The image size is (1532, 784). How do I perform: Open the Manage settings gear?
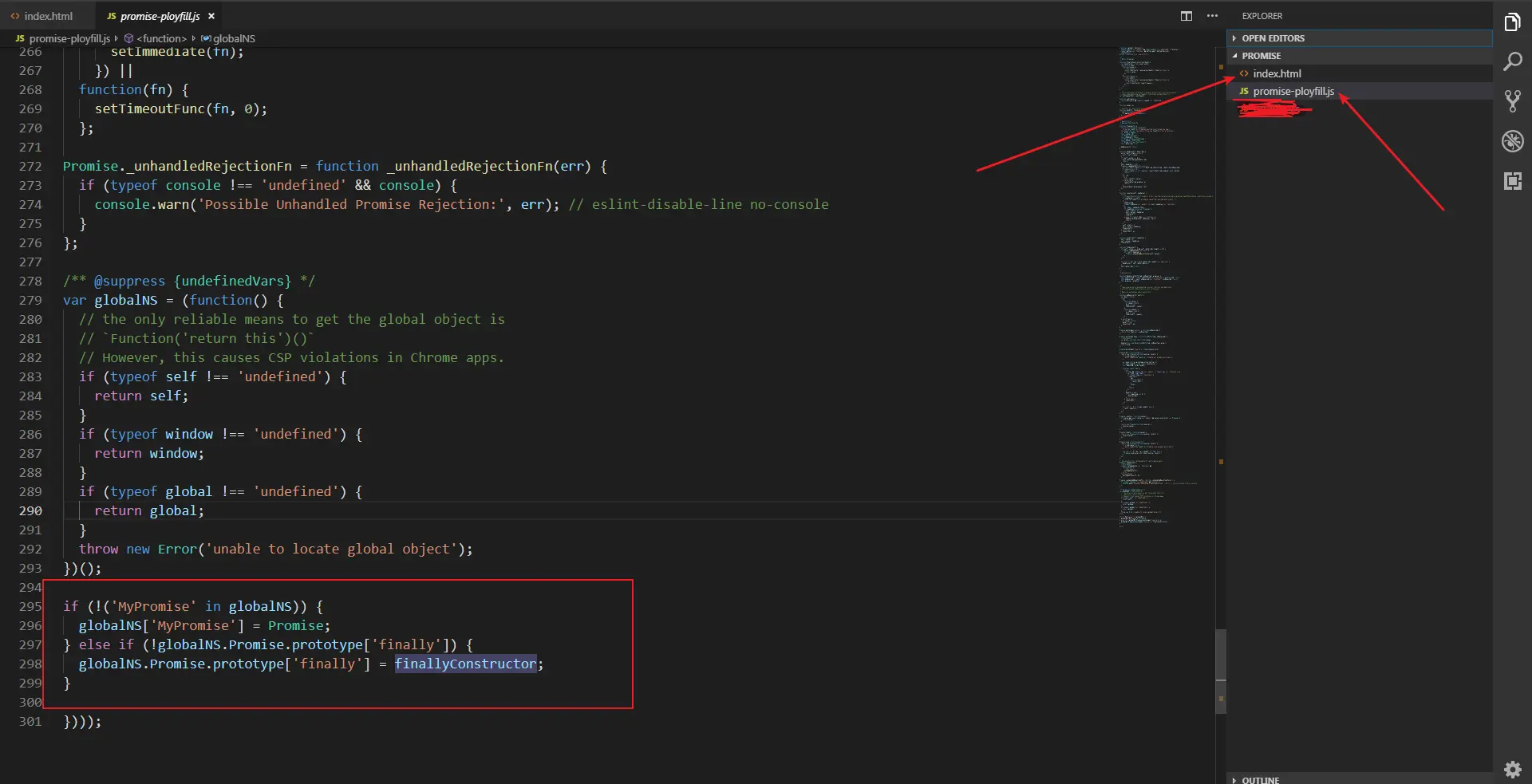(x=1512, y=769)
